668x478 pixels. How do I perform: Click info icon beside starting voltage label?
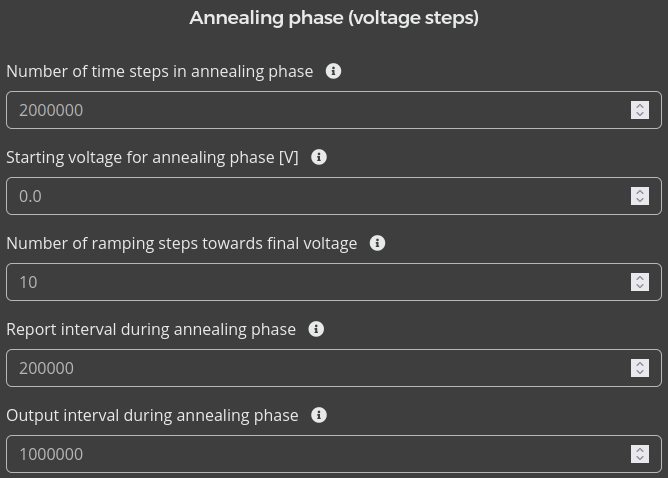point(319,157)
